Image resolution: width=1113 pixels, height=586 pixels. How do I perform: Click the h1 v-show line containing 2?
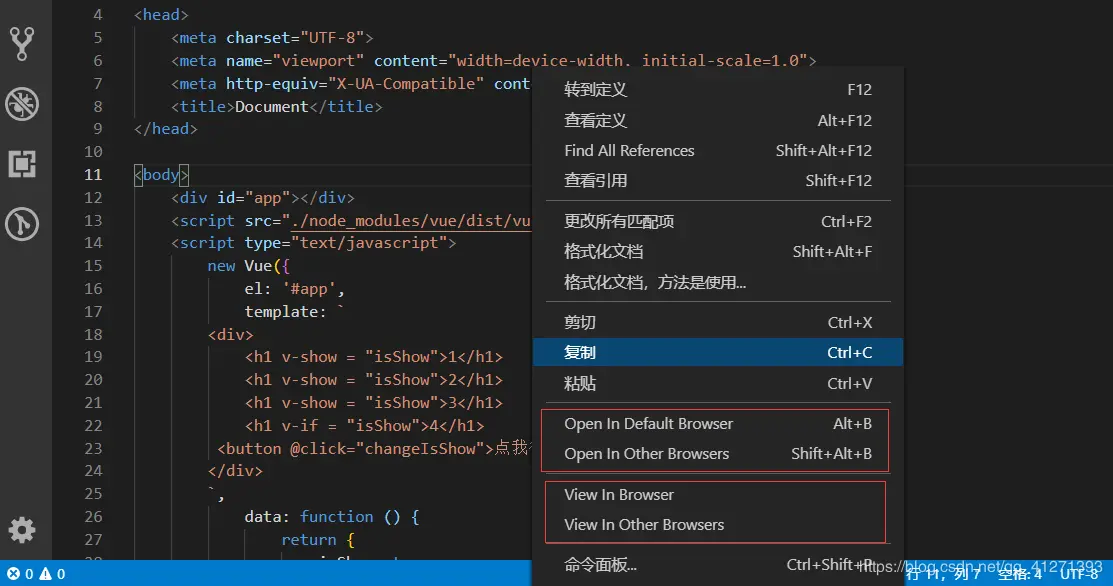point(373,380)
